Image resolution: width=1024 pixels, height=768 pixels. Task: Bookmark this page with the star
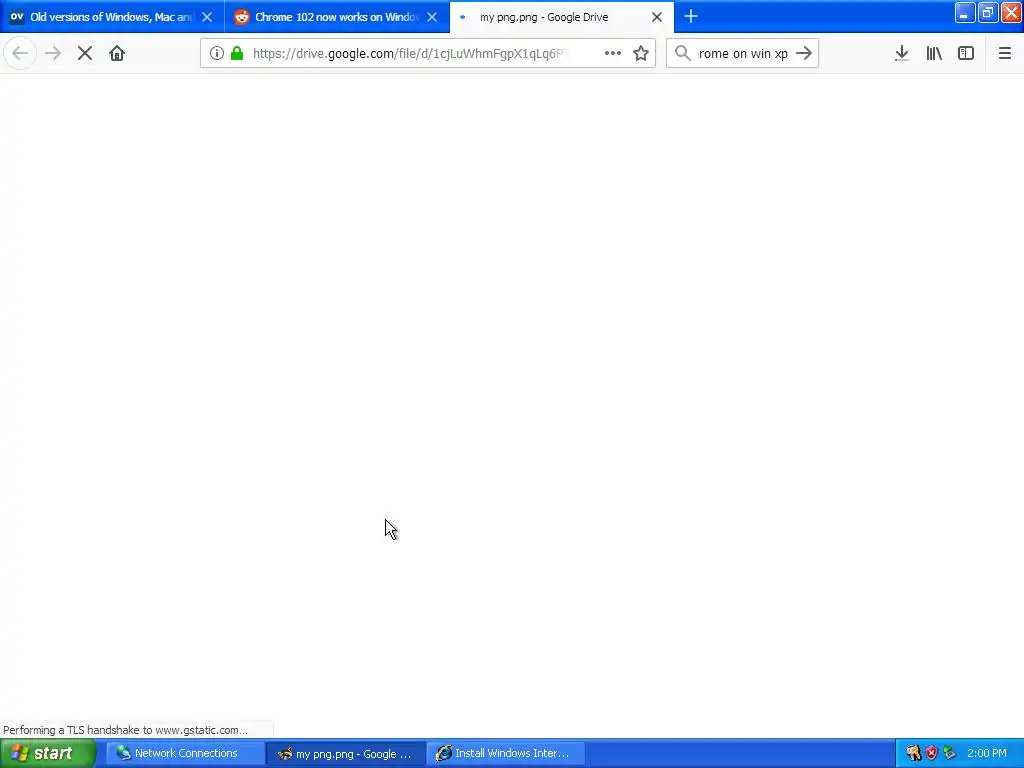[x=641, y=54]
